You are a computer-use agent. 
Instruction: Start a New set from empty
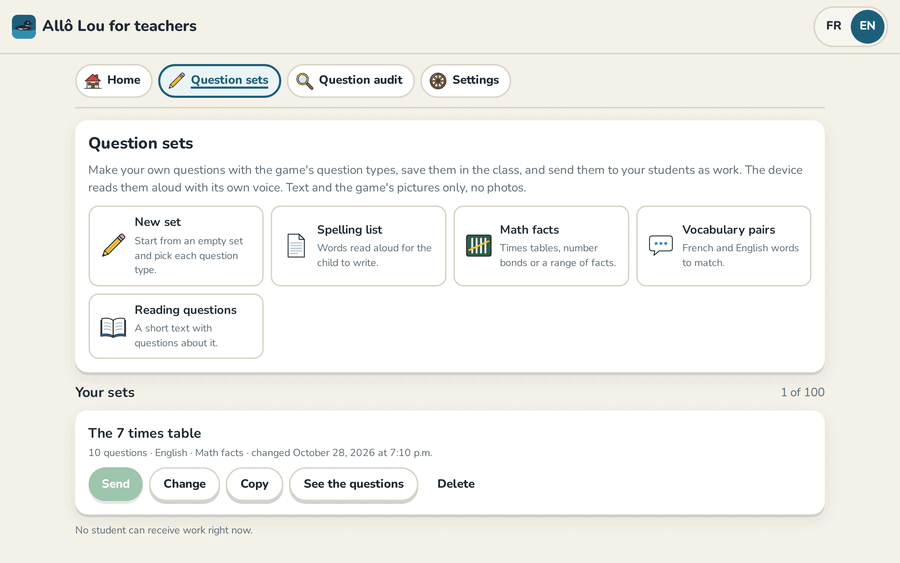[x=176, y=246]
